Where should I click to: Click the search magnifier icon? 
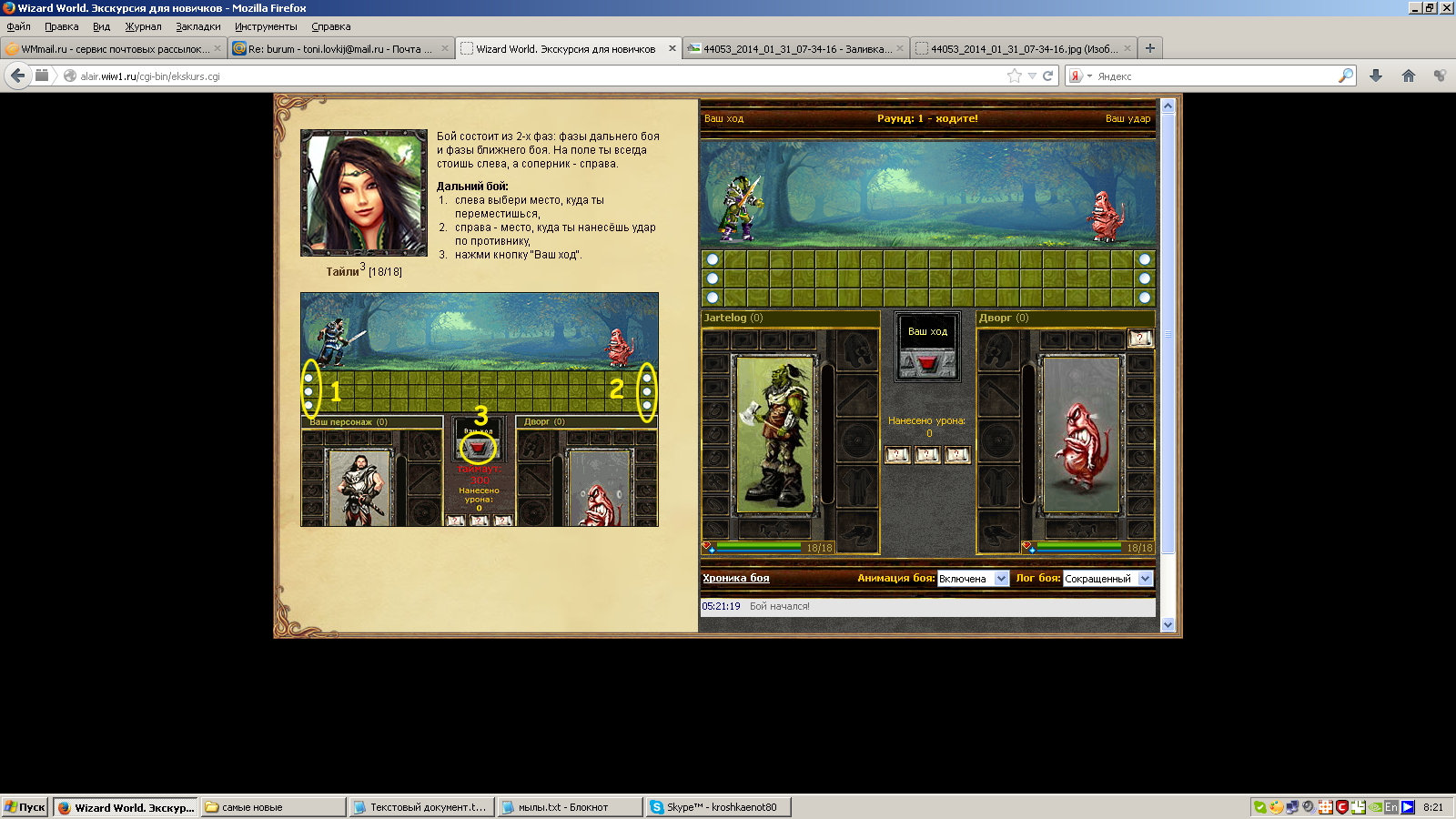(x=1346, y=76)
